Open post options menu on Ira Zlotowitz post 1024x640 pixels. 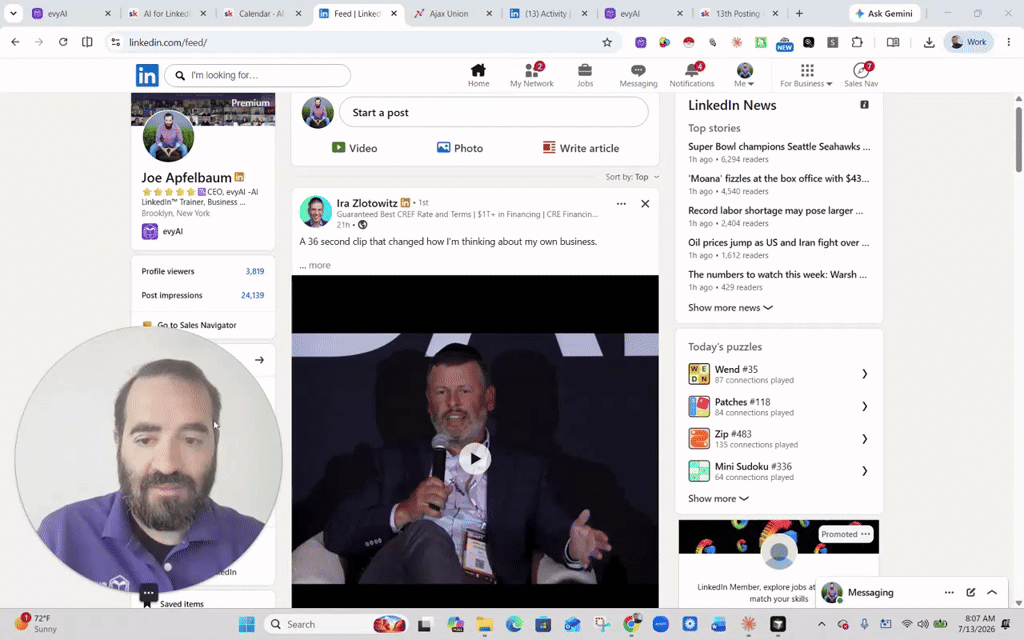tap(621, 204)
